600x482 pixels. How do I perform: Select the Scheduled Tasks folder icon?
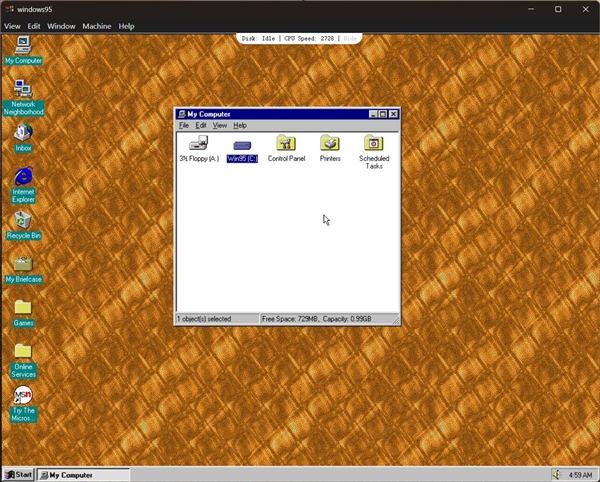[x=374, y=144]
